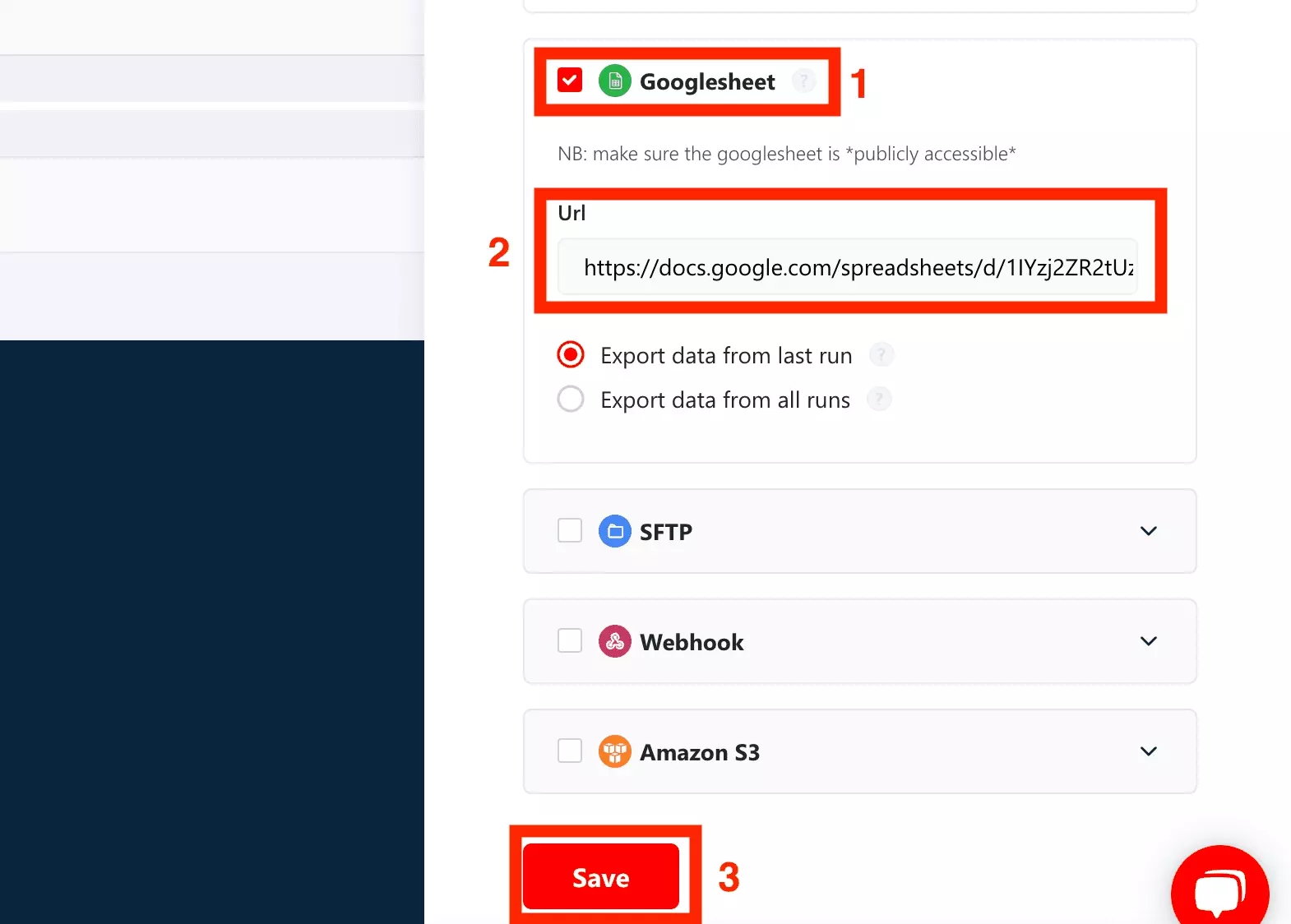Expand the Amazon S3 section chevron
This screenshot has width=1291, height=924.
click(1149, 751)
